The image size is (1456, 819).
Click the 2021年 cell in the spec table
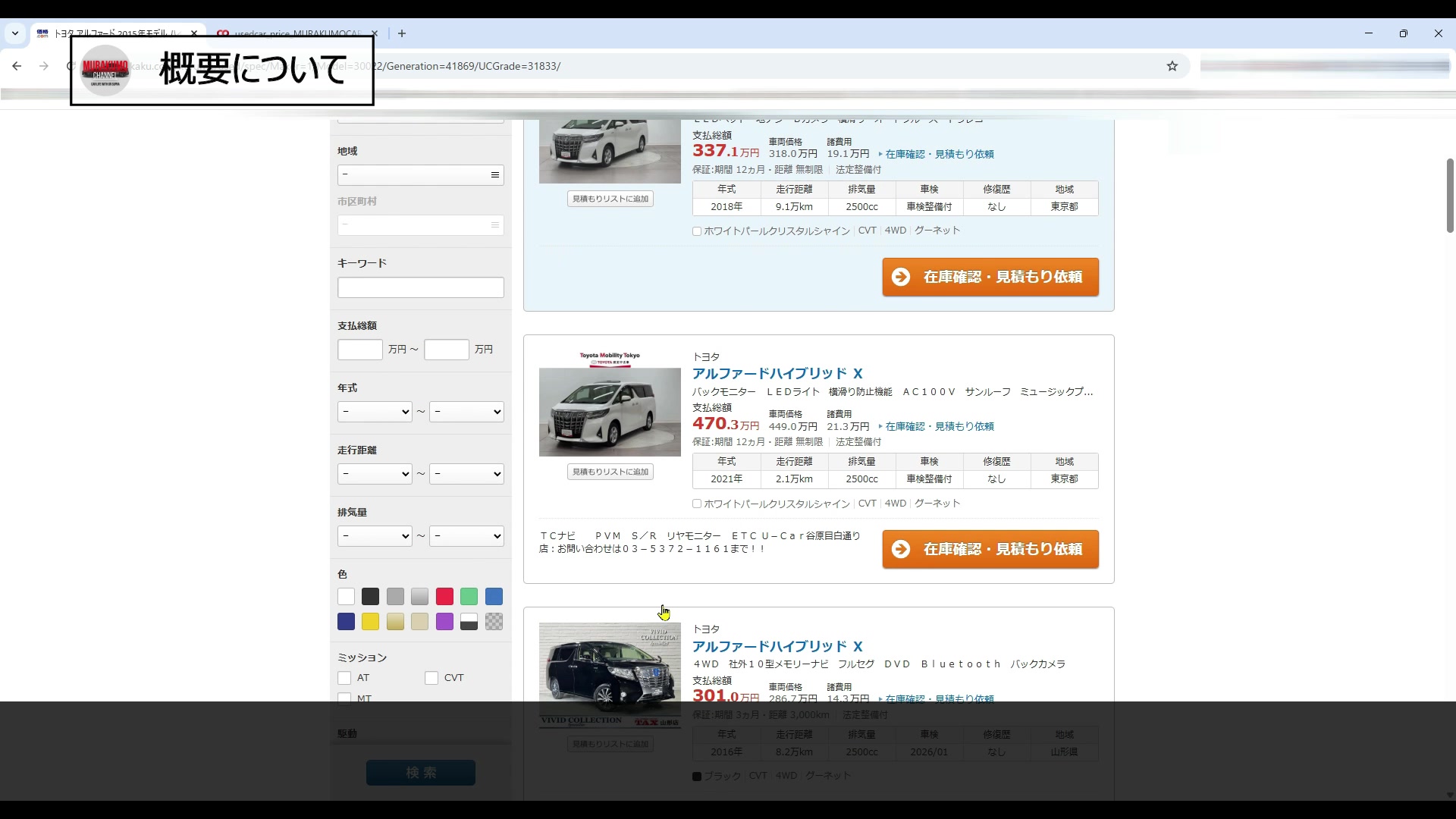726,479
